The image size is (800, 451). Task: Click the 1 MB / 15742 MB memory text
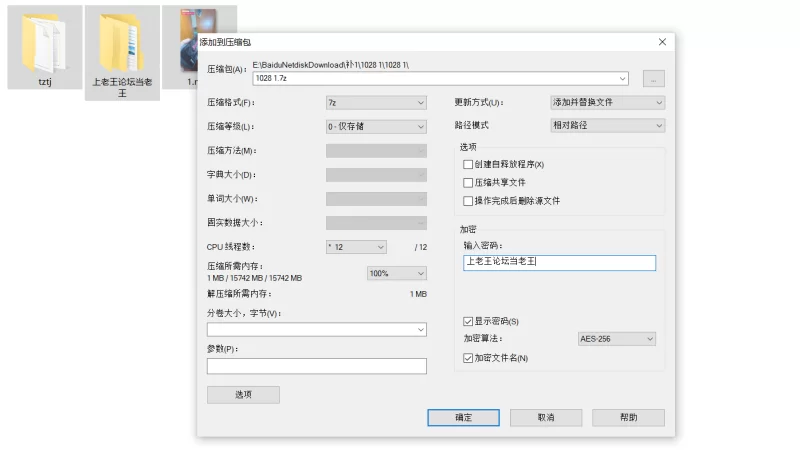pos(255,278)
